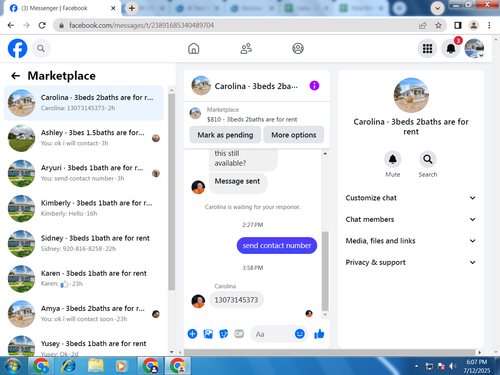Go to the Home feed icon
This screenshot has height=375, width=500.
click(x=194, y=49)
